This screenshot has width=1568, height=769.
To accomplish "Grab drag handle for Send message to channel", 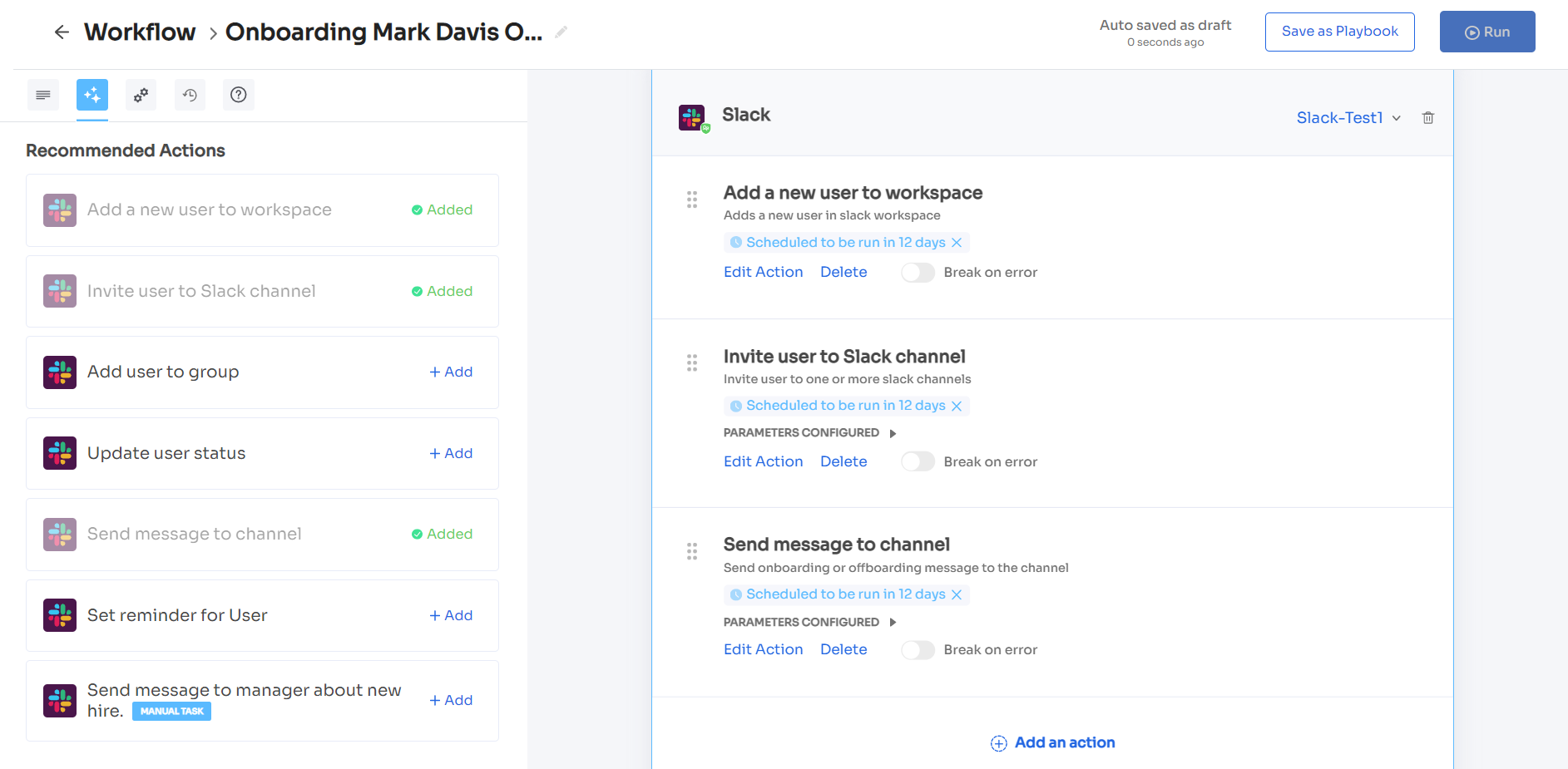I will pyautogui.click(x=692, y=551).
